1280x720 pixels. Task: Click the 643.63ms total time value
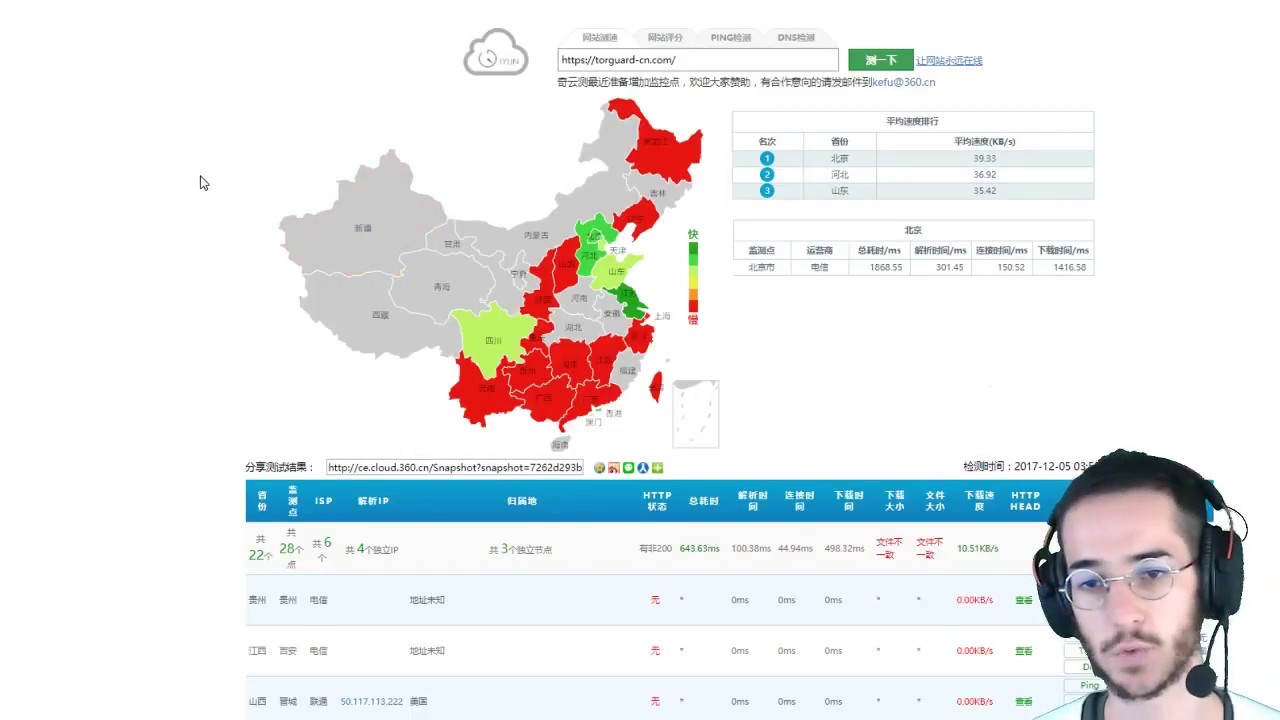700,549
